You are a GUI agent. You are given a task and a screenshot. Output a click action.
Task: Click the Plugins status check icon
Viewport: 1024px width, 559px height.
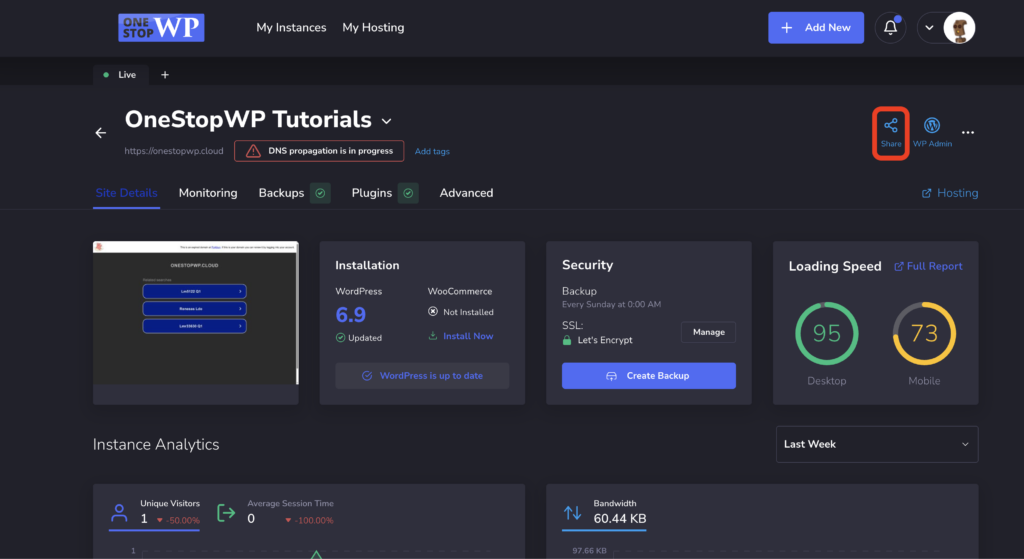point(408,193)
